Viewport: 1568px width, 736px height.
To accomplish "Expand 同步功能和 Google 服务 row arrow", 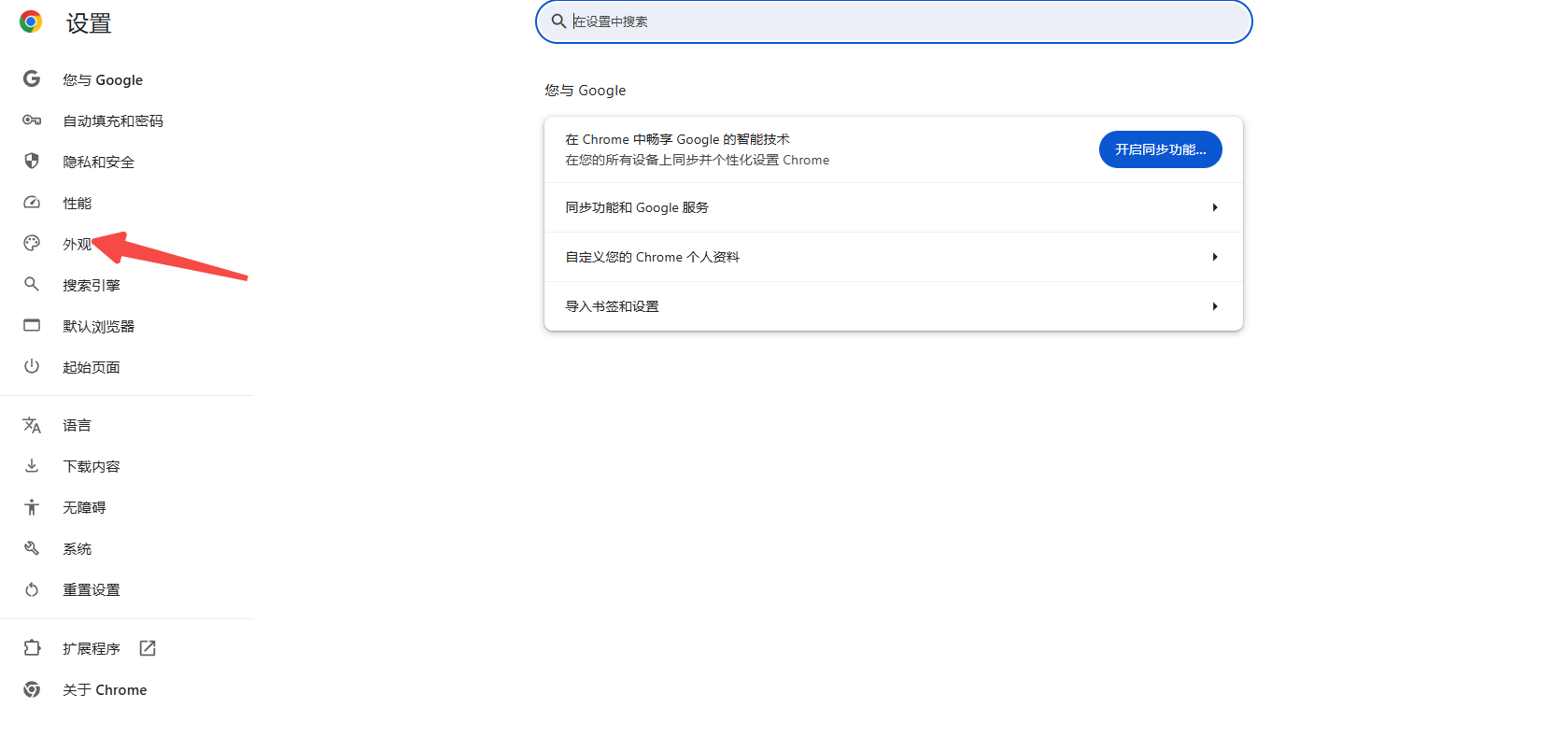I will click(1214, 207).
